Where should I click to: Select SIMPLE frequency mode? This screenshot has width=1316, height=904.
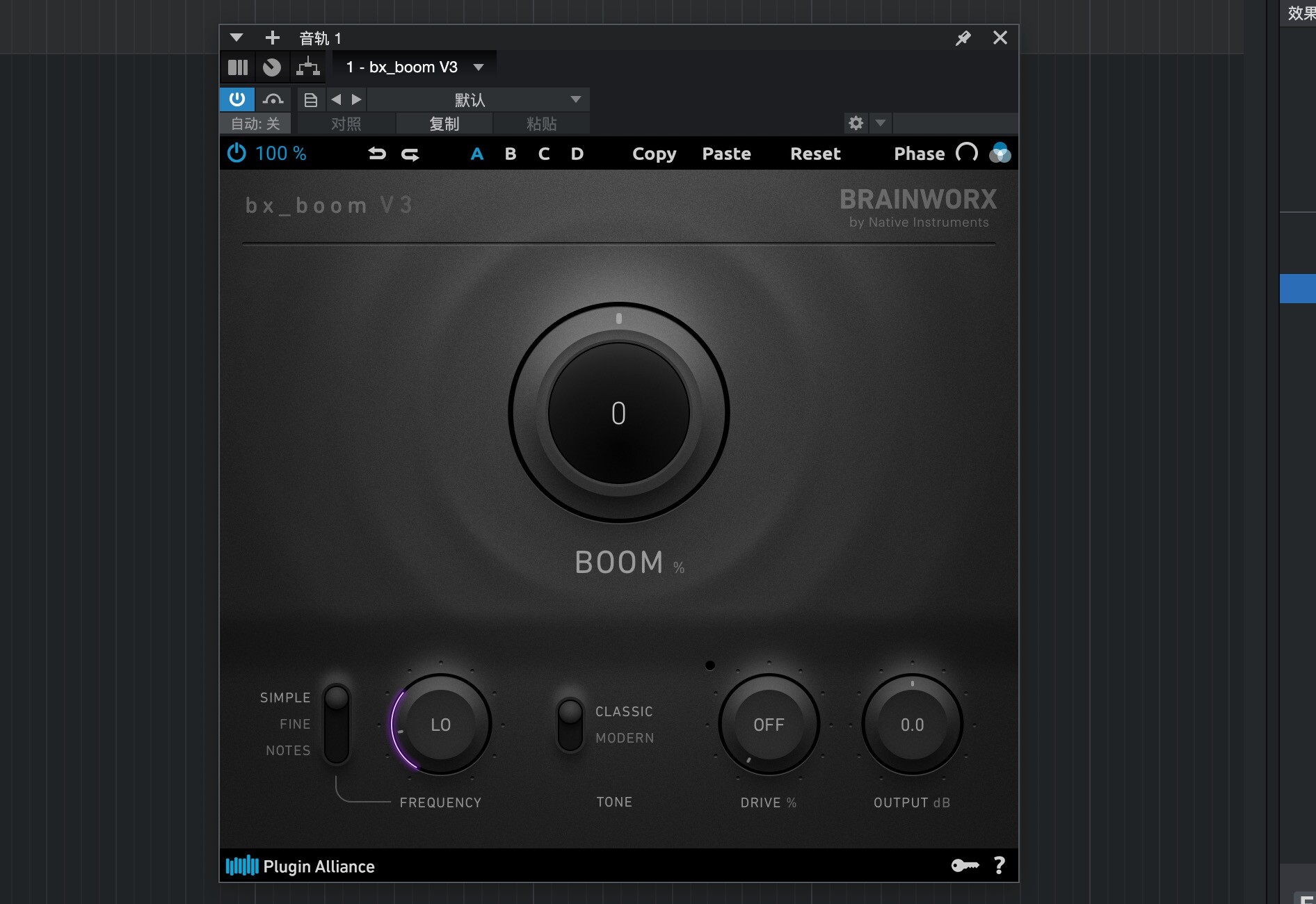click(285, 697)
